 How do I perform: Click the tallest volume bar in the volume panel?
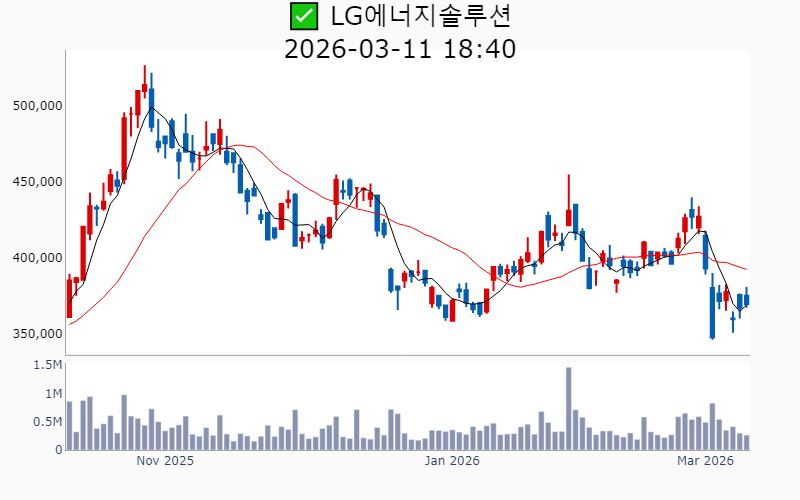[568, 408]
